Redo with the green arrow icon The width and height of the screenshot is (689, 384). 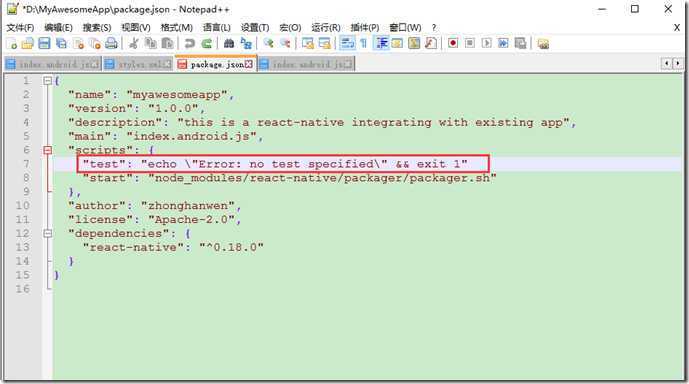pyautogui.click(x=207, y=43)
